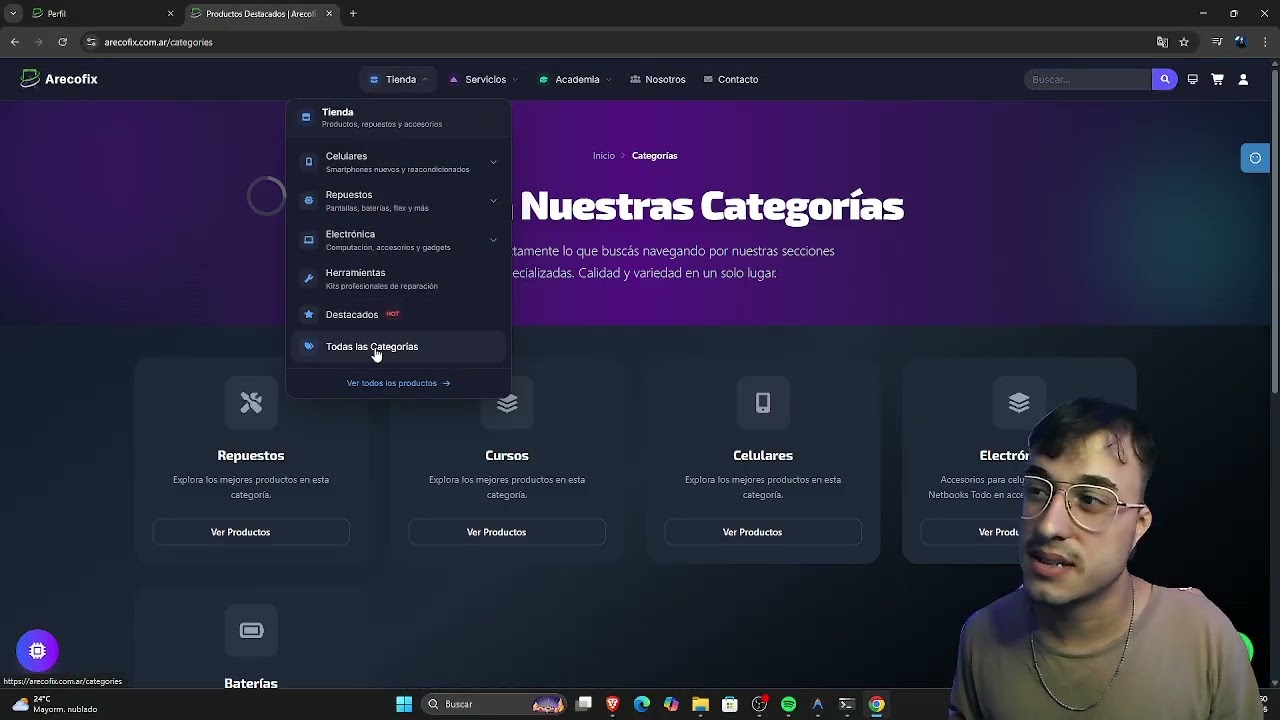Select Herramientas in the Tienda menu
Screen dimensions: 1280x720
click(x=399, y=279)
